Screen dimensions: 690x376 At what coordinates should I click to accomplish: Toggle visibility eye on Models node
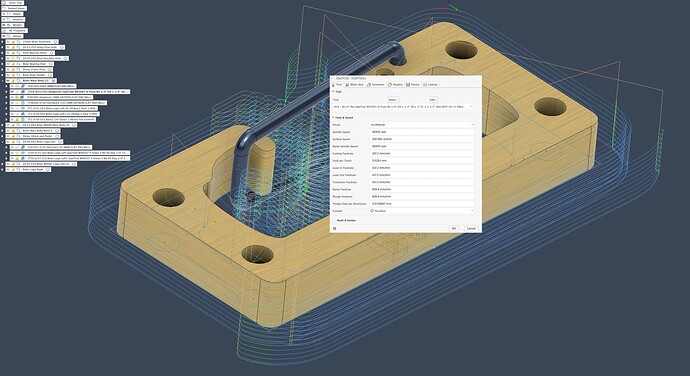coord(4,25)
